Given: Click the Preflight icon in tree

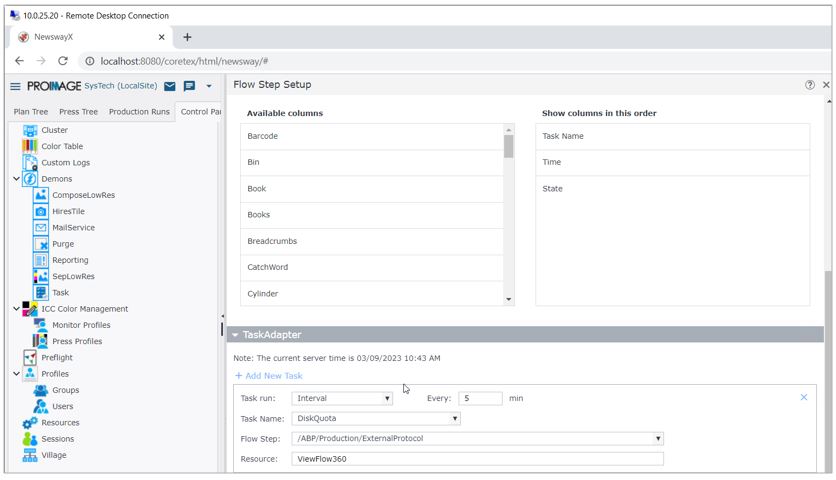Looking at the screenshot, I should click(x=30, y=358).
